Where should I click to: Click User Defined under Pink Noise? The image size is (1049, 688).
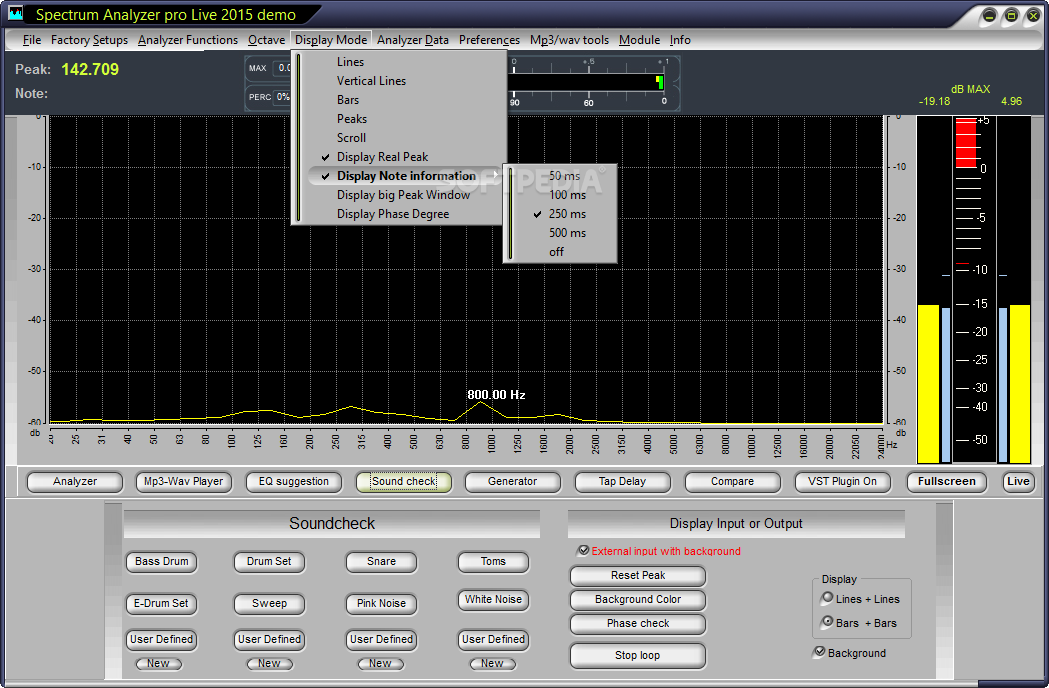click(x=381, y=639)
